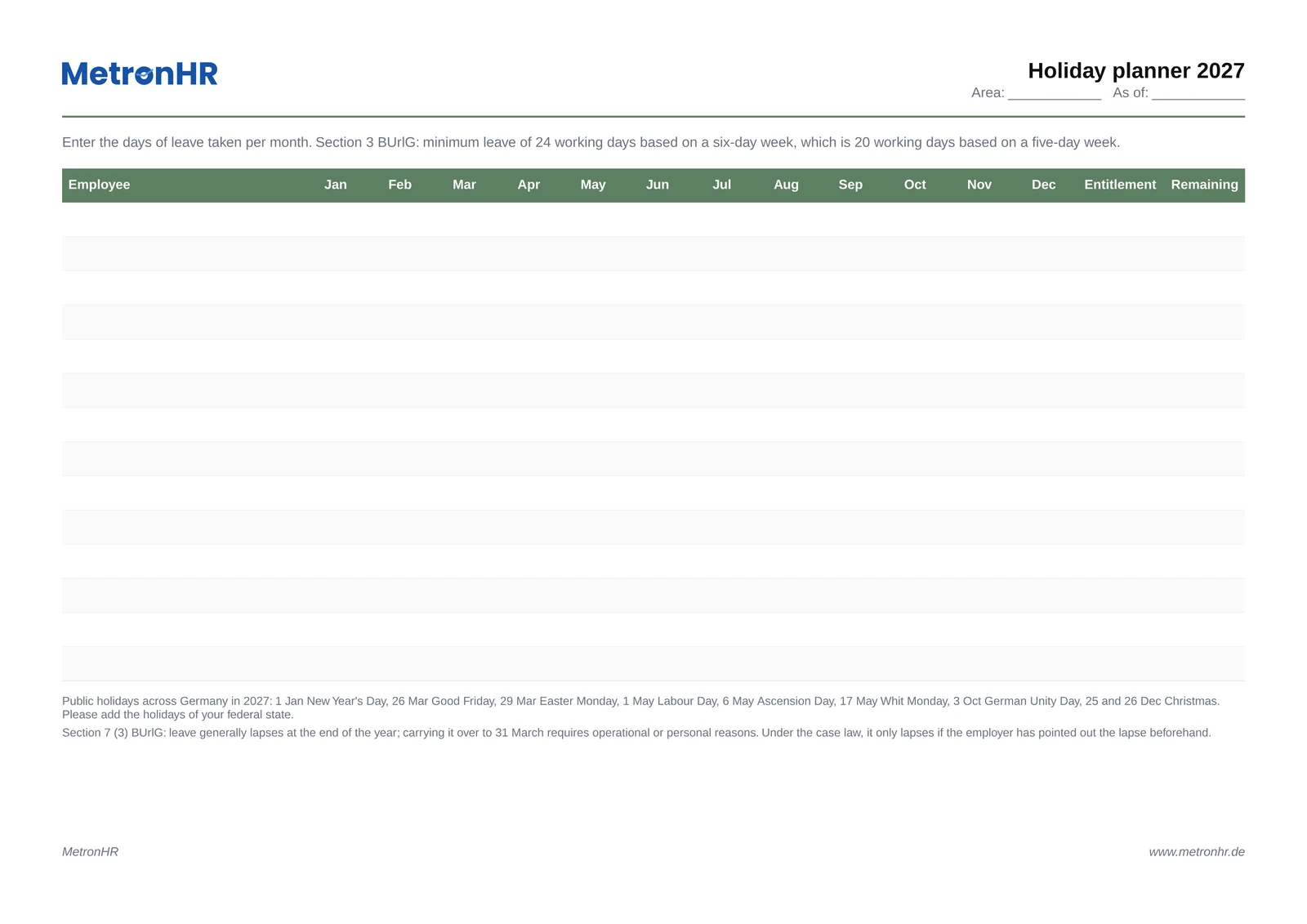Viewport: 1307px width, 924px height.
Task: Select the Employee column header
Action: click(x=99, y=185)
